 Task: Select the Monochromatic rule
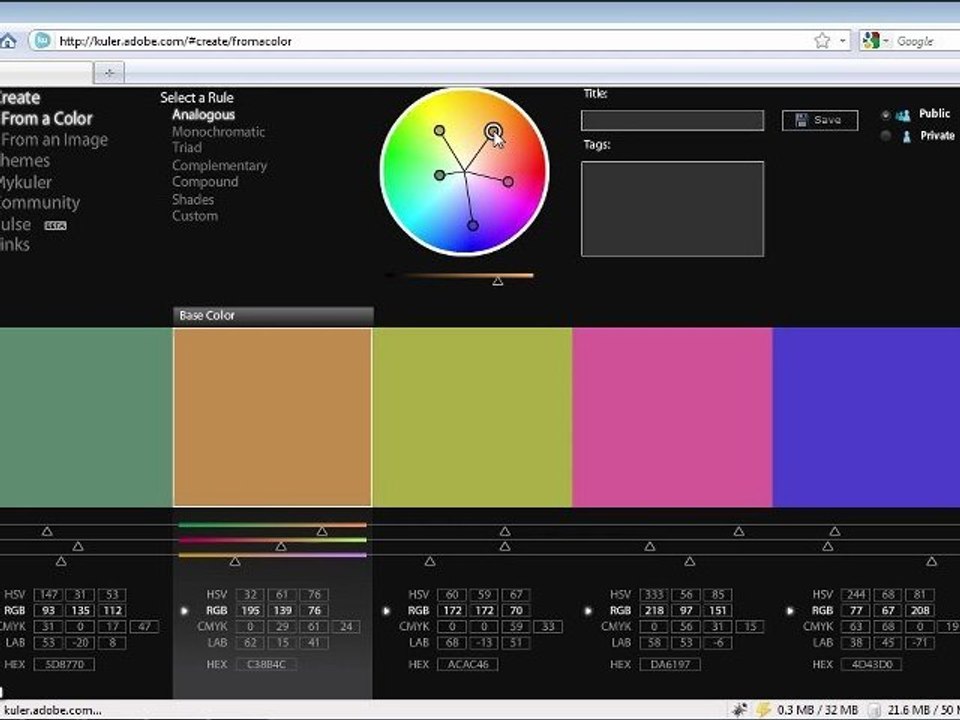click(219, 132)
